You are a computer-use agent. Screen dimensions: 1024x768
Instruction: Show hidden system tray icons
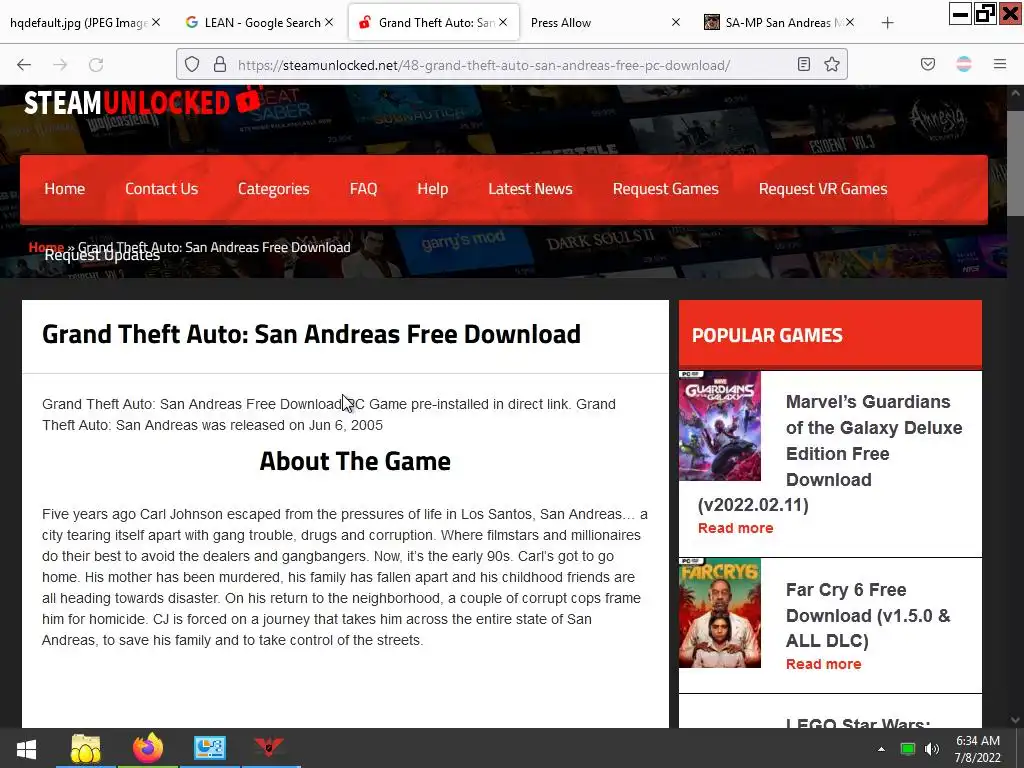pos(882,749)
